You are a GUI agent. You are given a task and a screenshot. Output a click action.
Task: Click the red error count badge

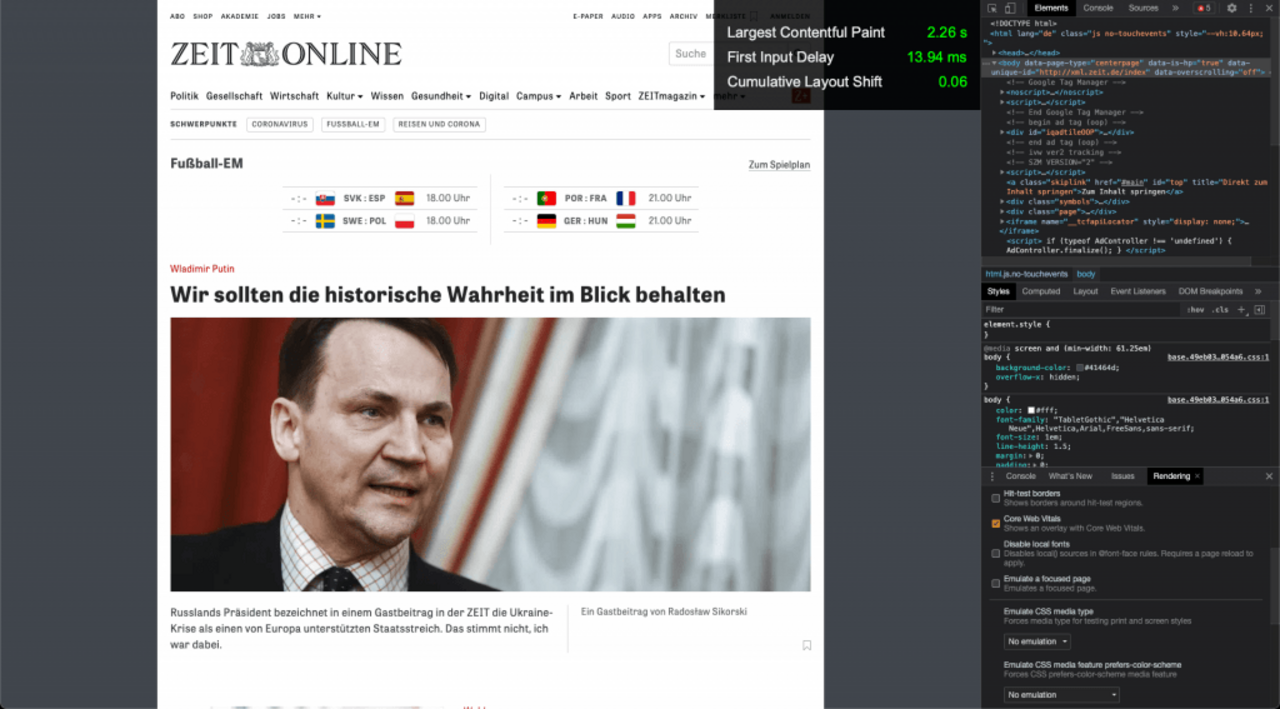(x=1204, y=8)
